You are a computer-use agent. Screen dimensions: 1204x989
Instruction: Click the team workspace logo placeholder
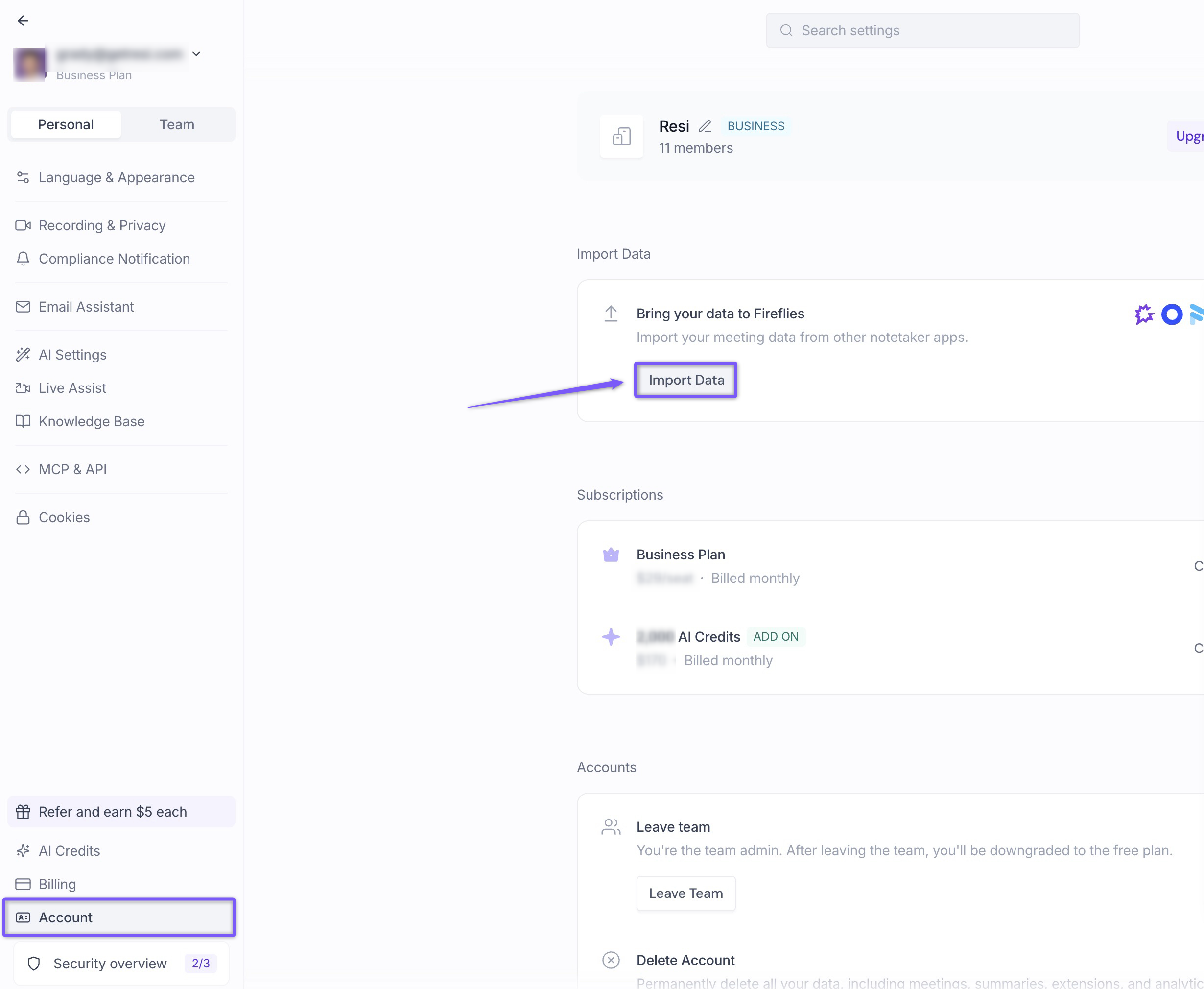(x=621, y=136)
